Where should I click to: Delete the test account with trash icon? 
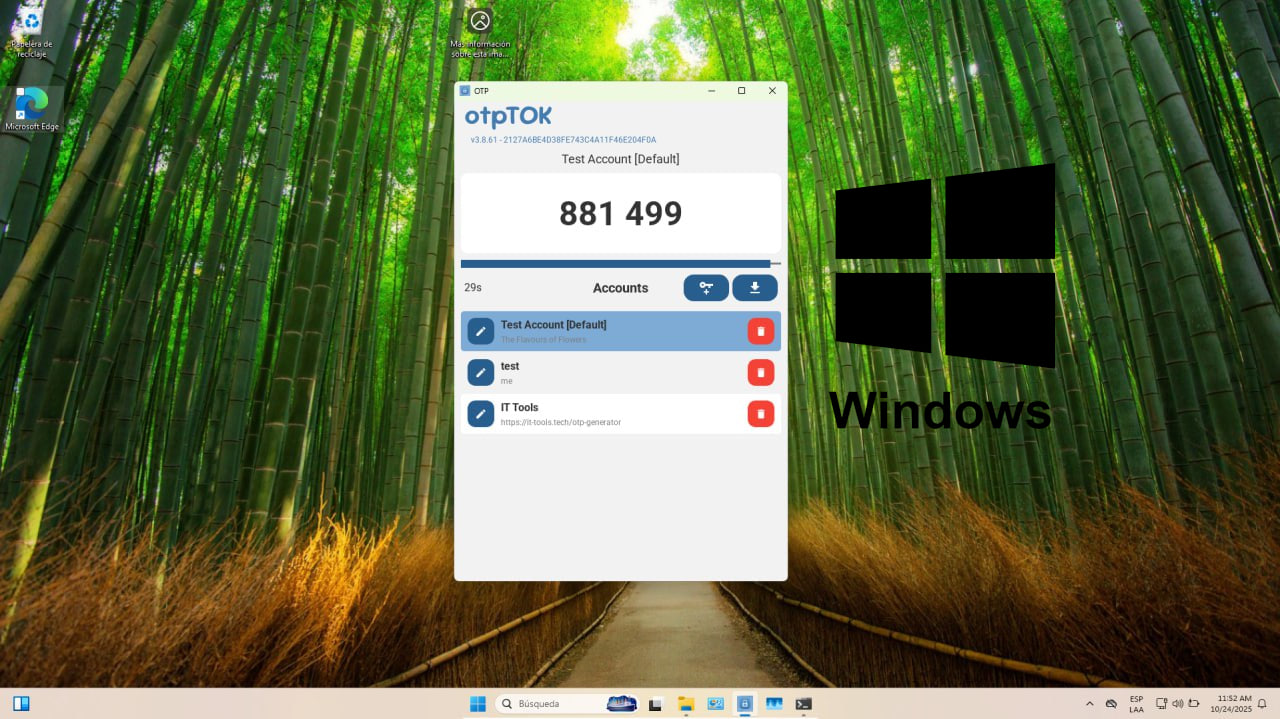point(761,371)
